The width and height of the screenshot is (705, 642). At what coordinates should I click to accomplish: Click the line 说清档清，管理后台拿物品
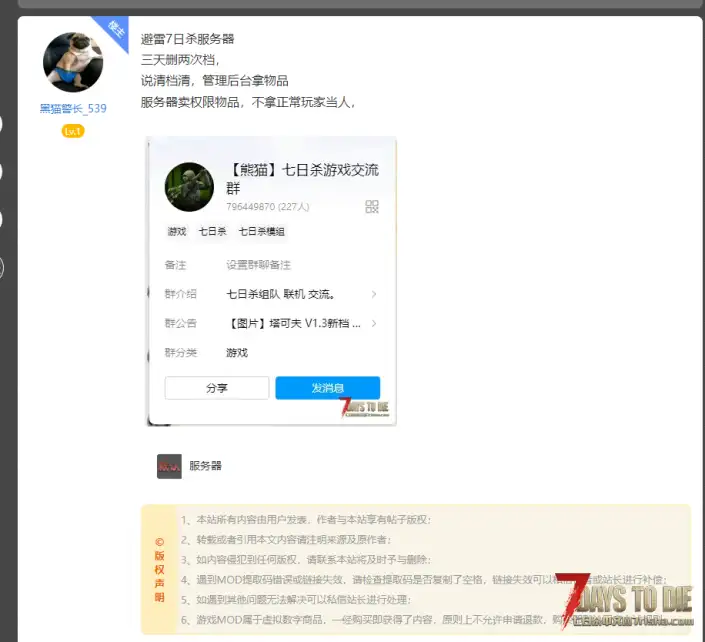214,81
